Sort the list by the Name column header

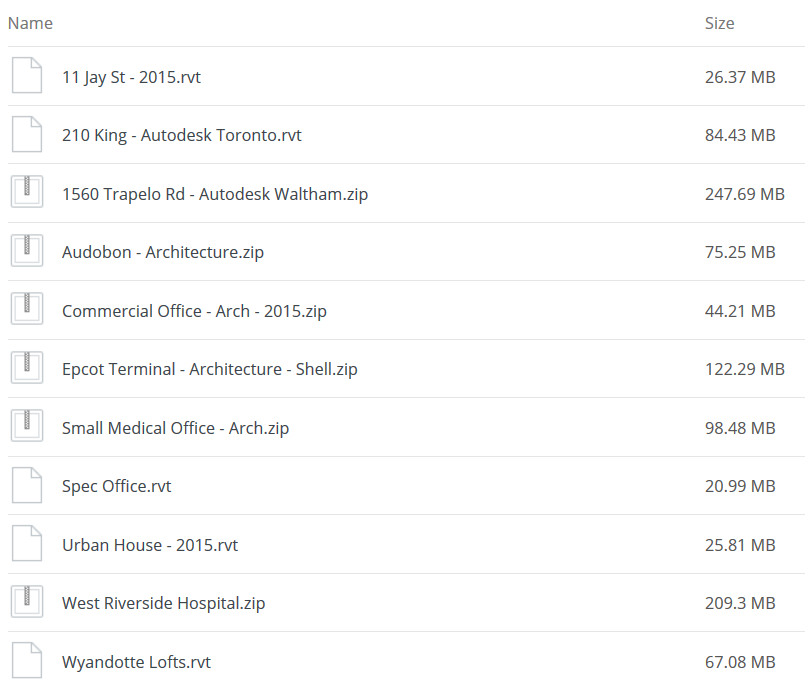tap(30, 23)
